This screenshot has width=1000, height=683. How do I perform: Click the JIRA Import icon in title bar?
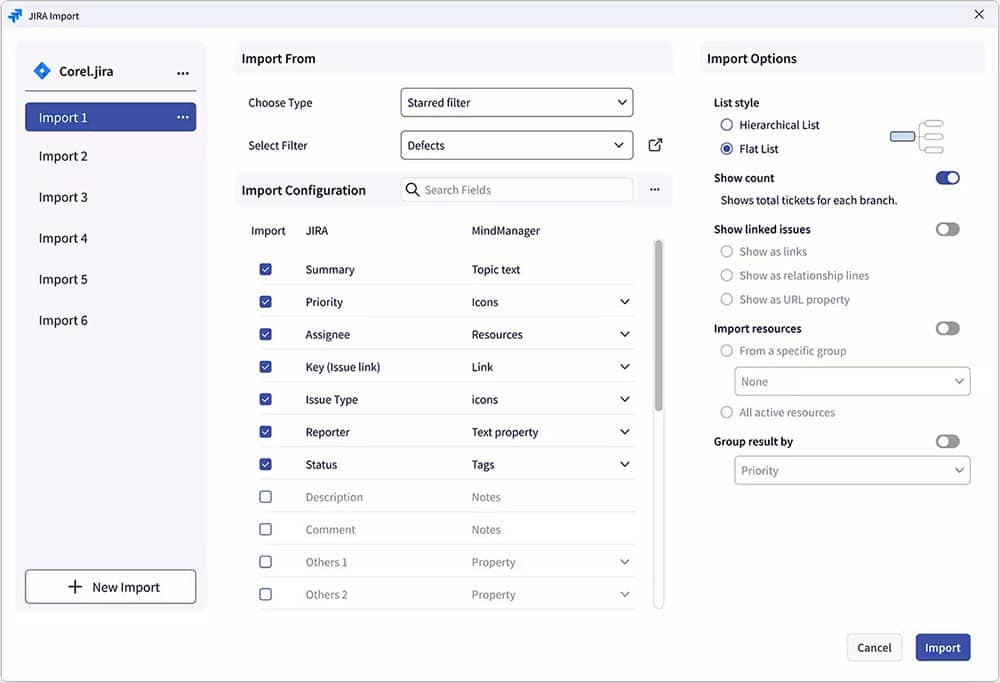pos(16,15)
